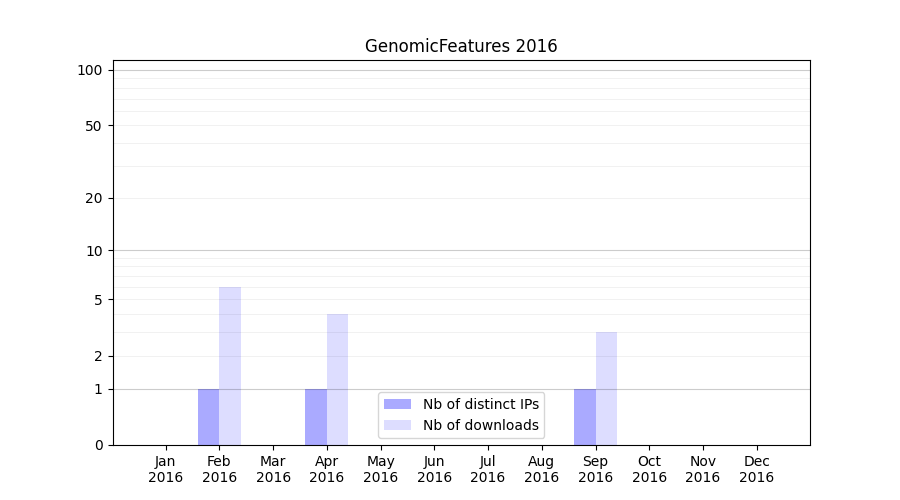The height and width of the screenshot is (500, 900).
Task: Select the 'Nb of downloads' legend label
Action: [x=480, y=425]
